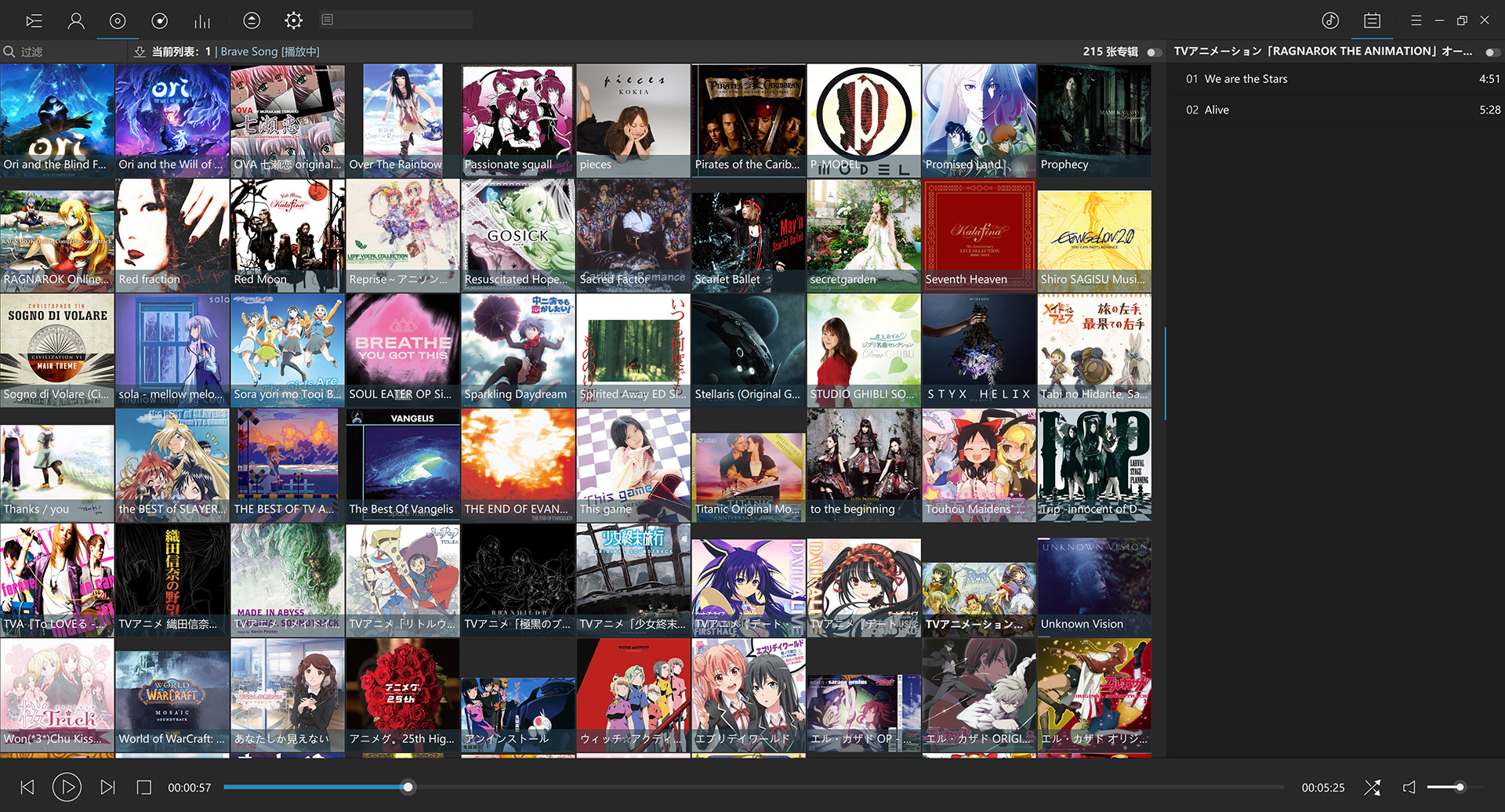Open the hamburger main menu
The width and height of the screenshot is (1505, 812).
tap(1416, 20)
